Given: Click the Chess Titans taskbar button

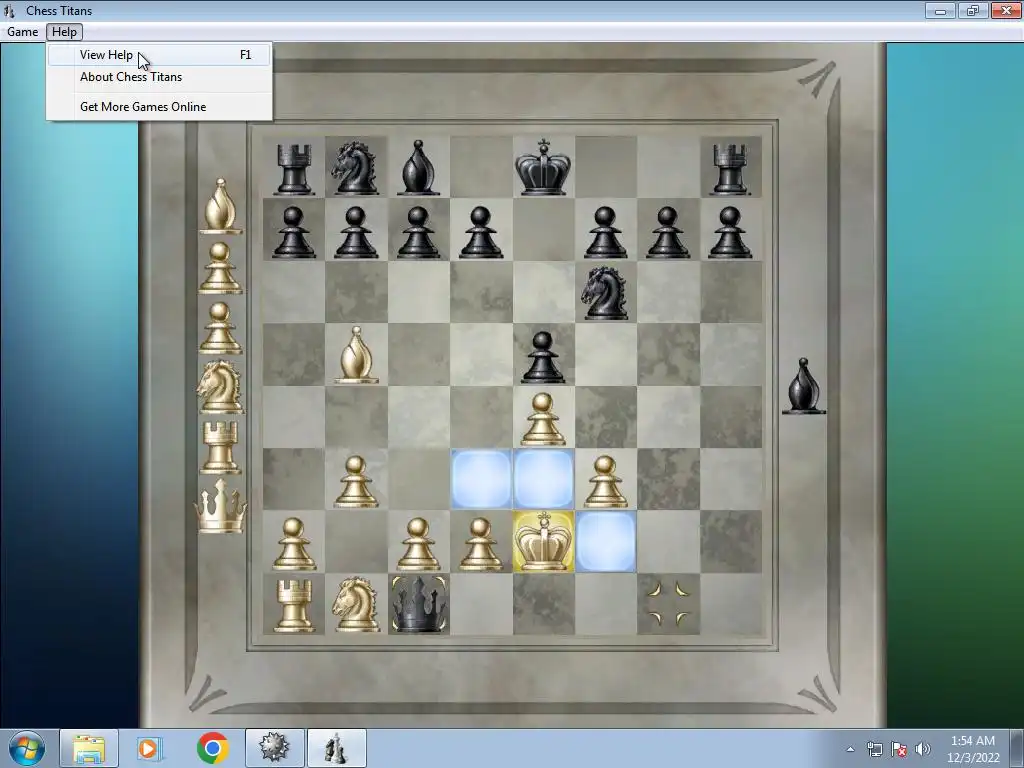Looking at the screenshot, I should coord(336,748).
